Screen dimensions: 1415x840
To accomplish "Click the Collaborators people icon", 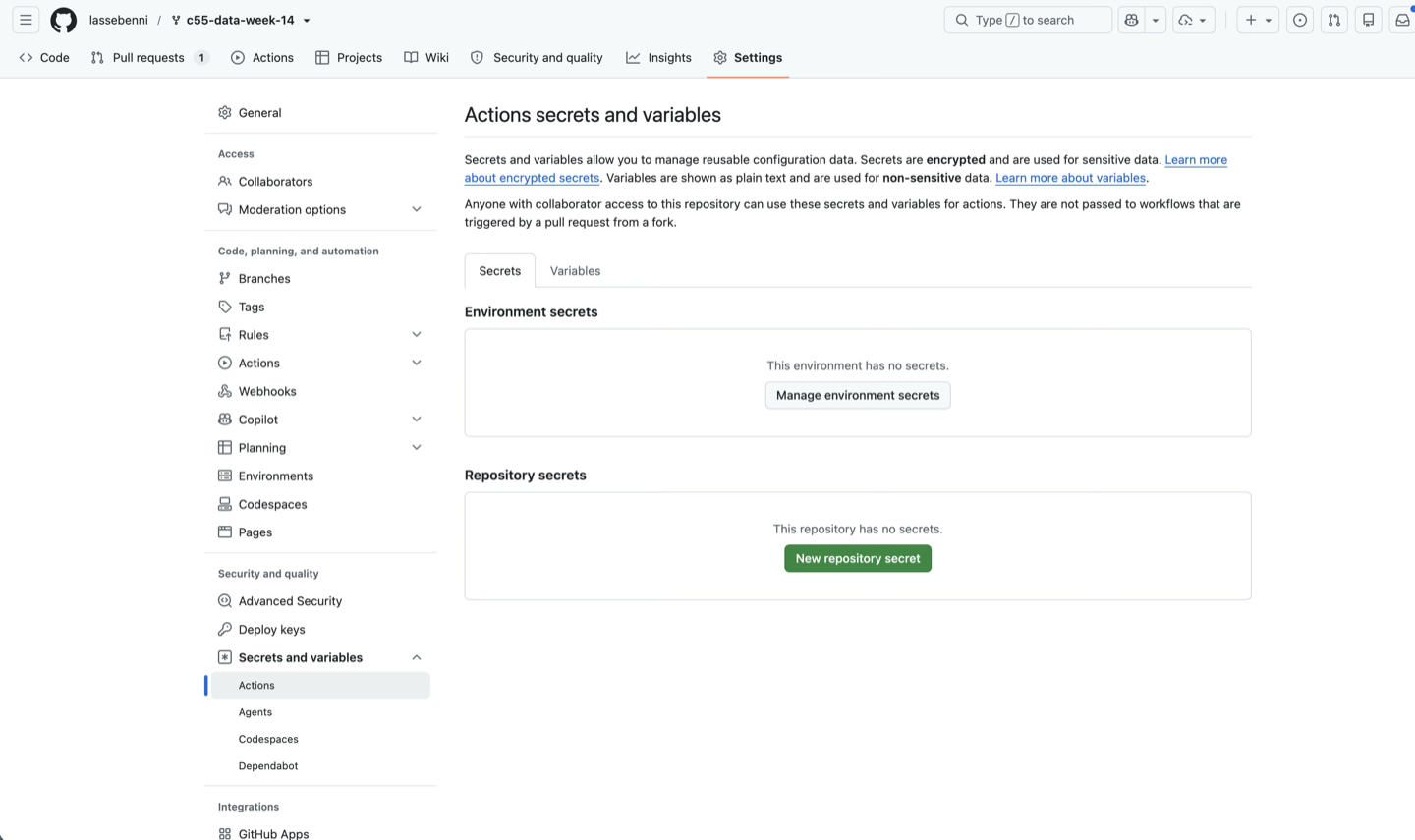I will pyautogui.click(x=225, y=182).
